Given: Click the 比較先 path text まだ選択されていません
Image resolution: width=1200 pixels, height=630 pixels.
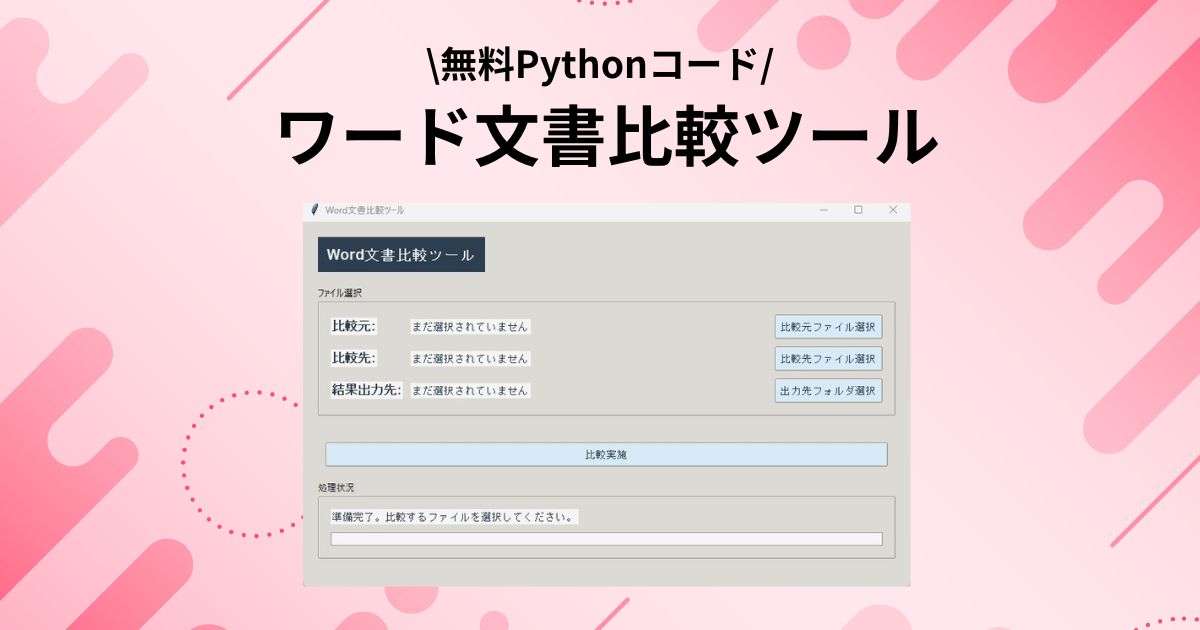Looking at the screenshot, I should (470, 358).
